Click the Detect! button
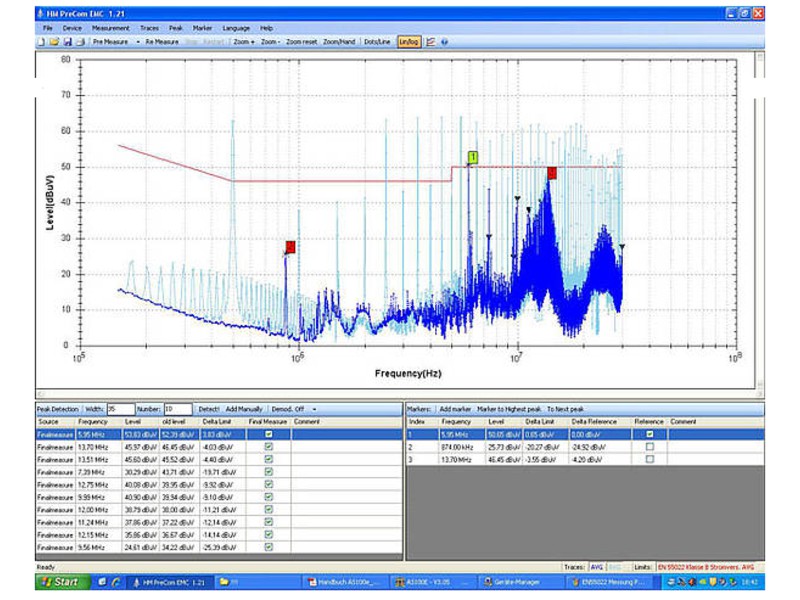Image resolution: width=800 pixels, height=600 pixels. (x=208, y=409)
